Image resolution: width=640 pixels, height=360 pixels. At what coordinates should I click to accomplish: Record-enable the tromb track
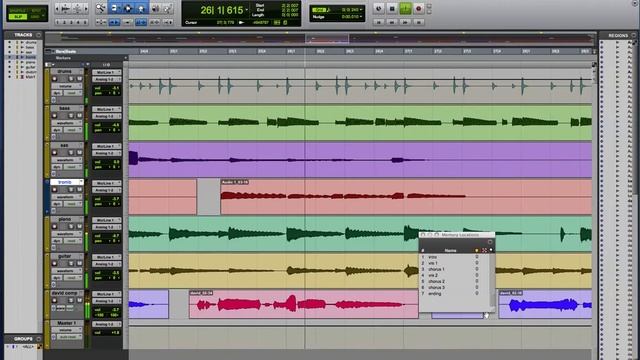tap(55, 190)
